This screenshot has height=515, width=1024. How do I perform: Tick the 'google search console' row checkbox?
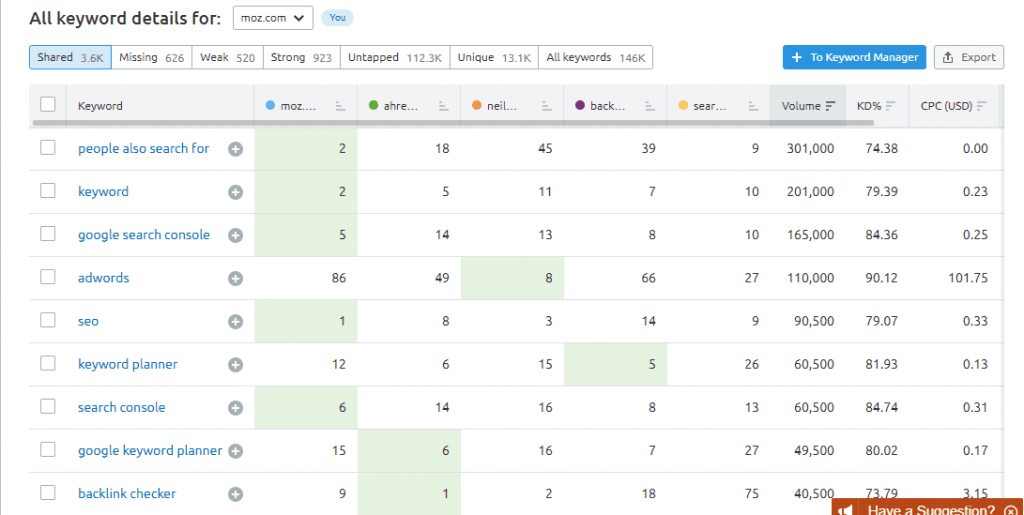coord(48,234)
